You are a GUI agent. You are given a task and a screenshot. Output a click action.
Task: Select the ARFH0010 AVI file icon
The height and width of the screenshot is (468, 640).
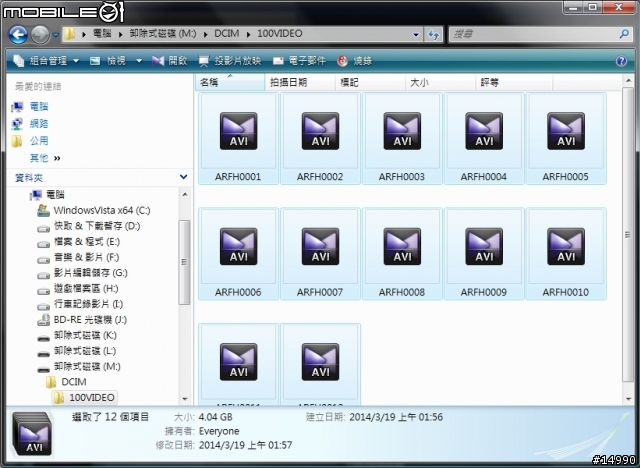[566, 246]
